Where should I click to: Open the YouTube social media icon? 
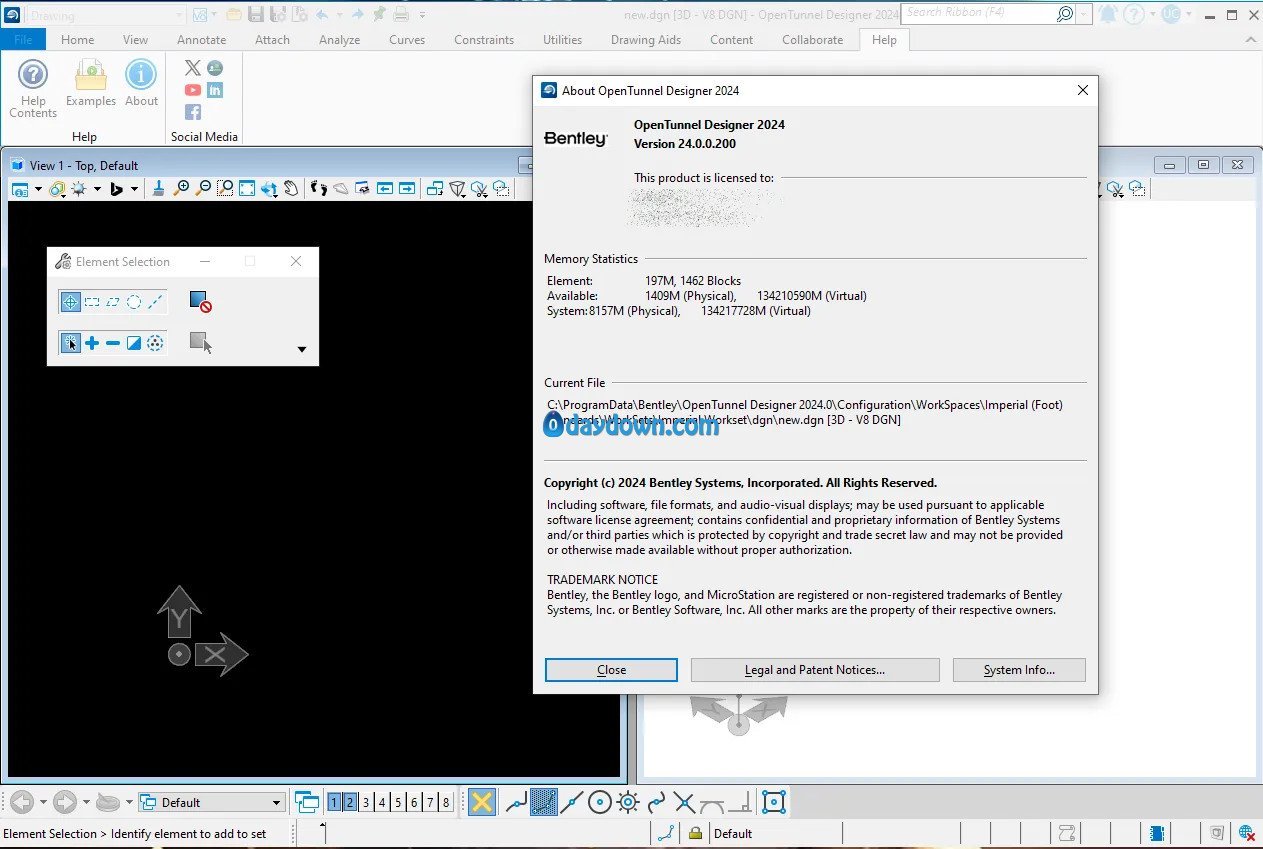tap(193, 90)
